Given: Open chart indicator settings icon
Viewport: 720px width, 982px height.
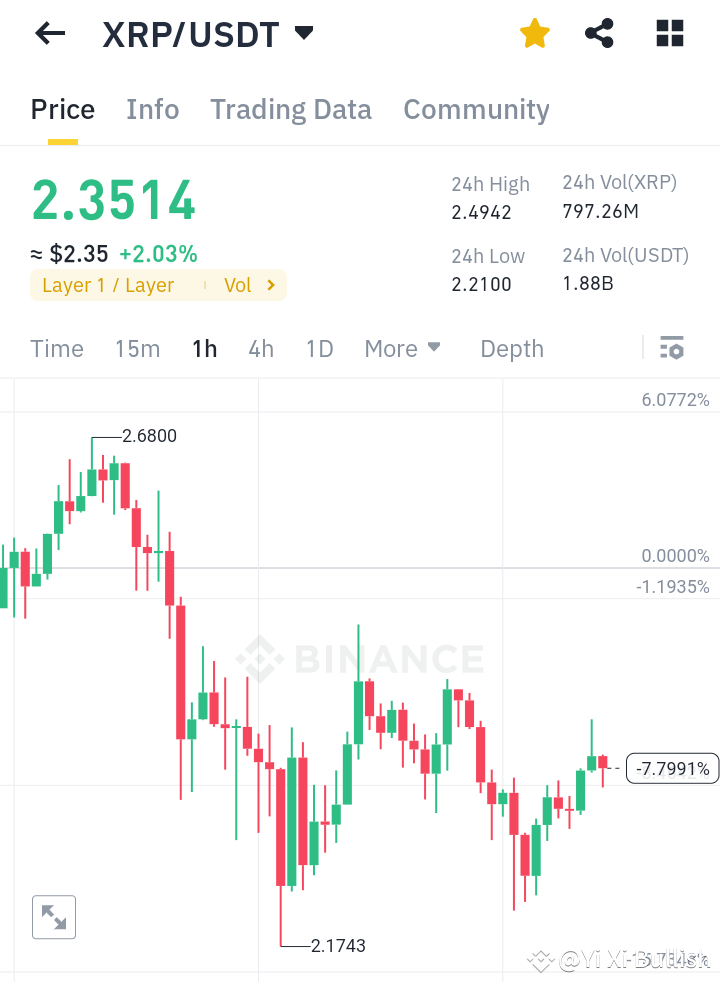Looking at the screenshot, I should point(672,348).
